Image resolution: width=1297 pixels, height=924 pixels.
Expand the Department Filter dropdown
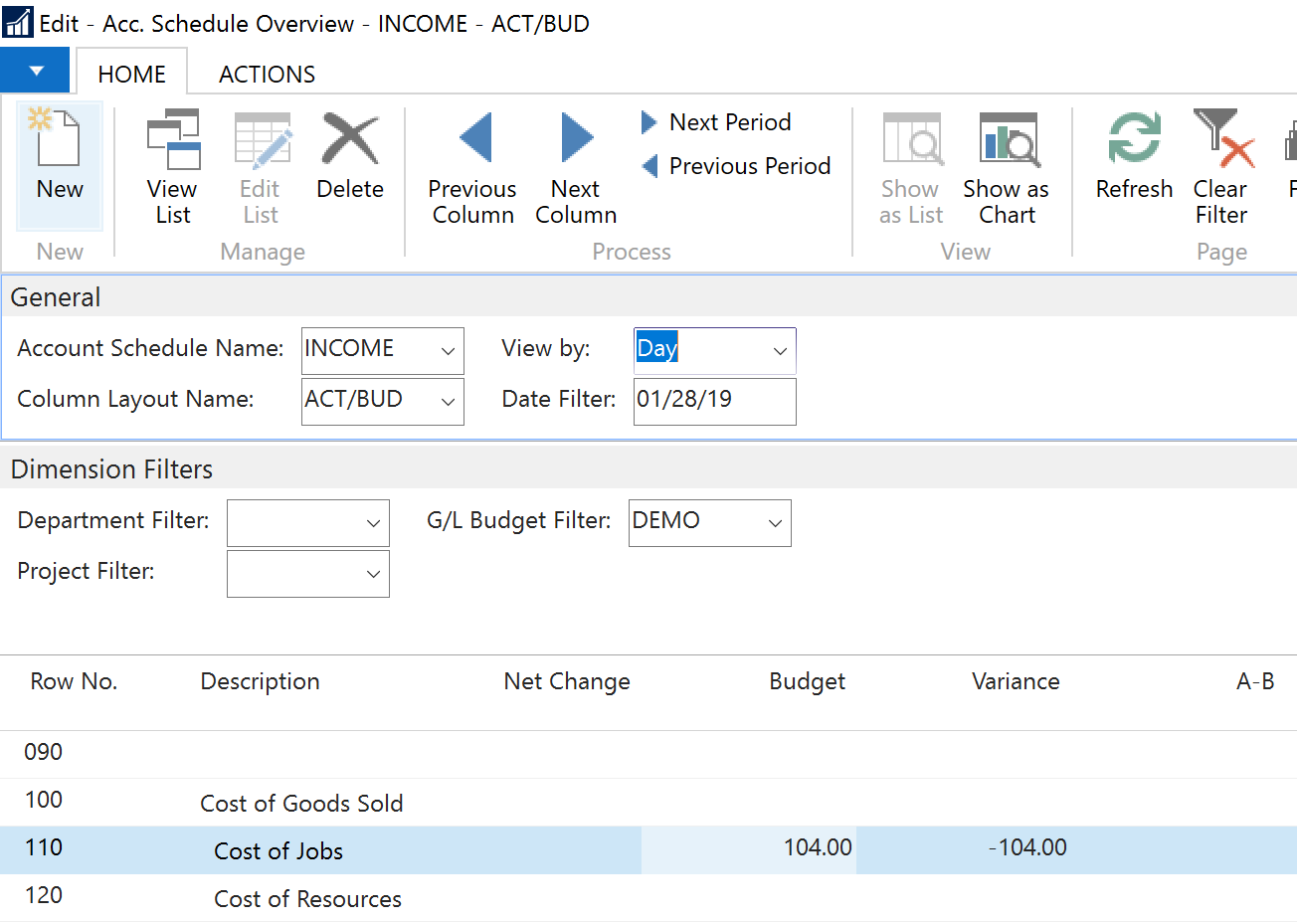tap(373, 523)
